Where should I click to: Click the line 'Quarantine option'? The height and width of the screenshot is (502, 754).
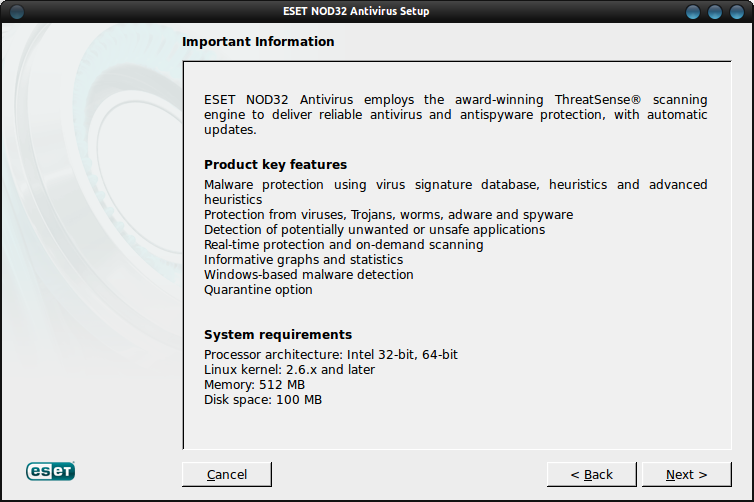pyautogui.click(x=258, y=290)
